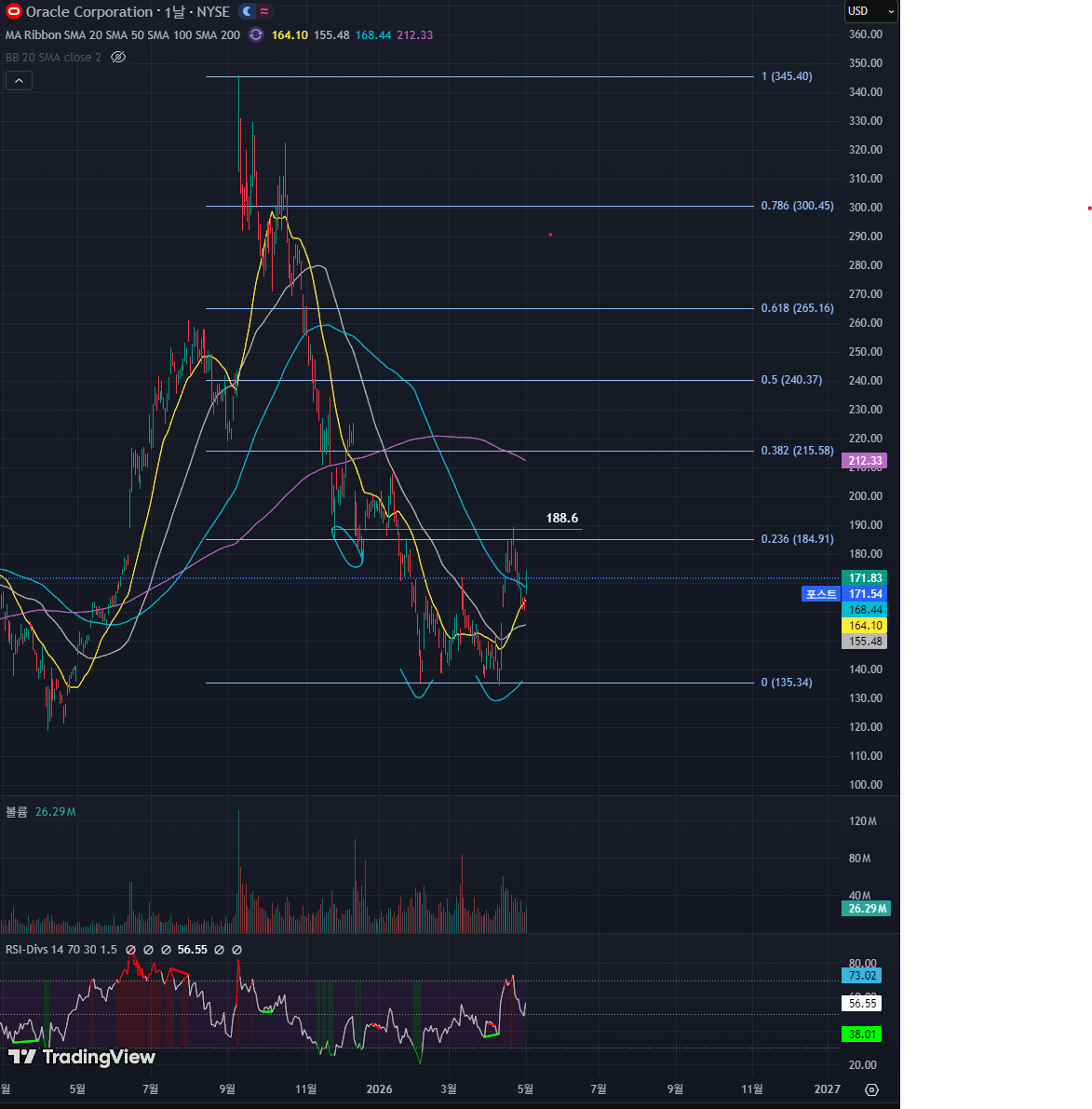1092x1109 pixels.
Task: Click the 26.29M volume axis label
Action: [866, 908]
